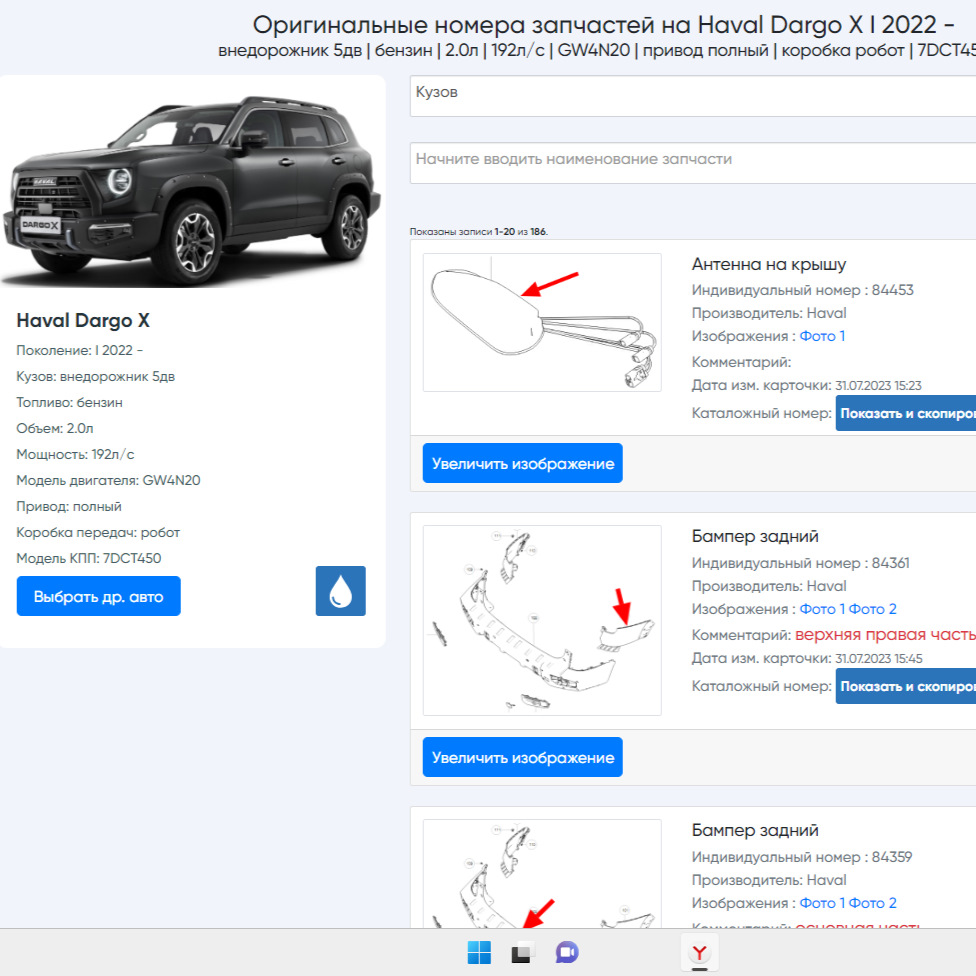This screenshot has height=976, width=976.
Task: Open 'Фото 2' link for bumper 84359
Action: [873, 903]
